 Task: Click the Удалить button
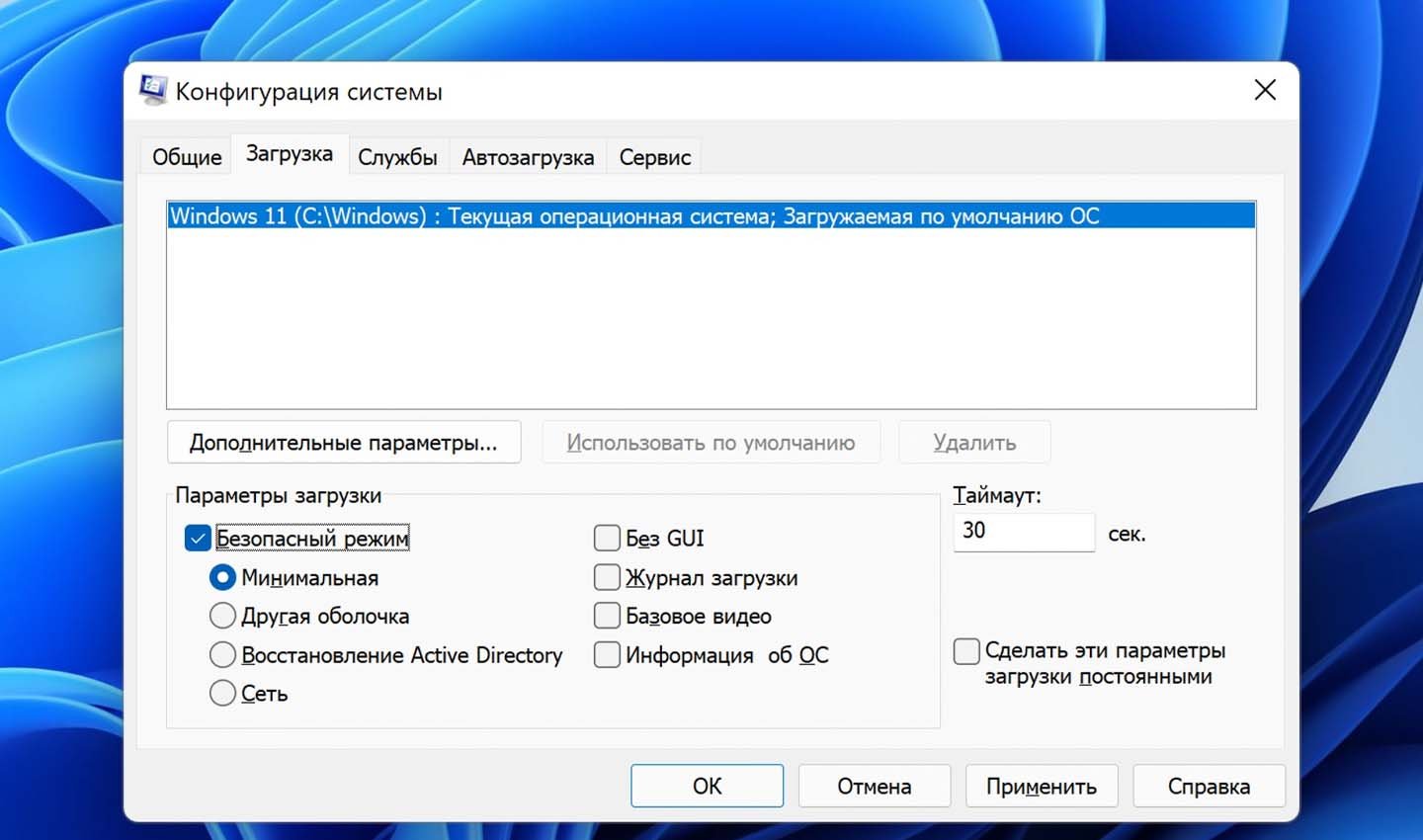coord(974,442)
